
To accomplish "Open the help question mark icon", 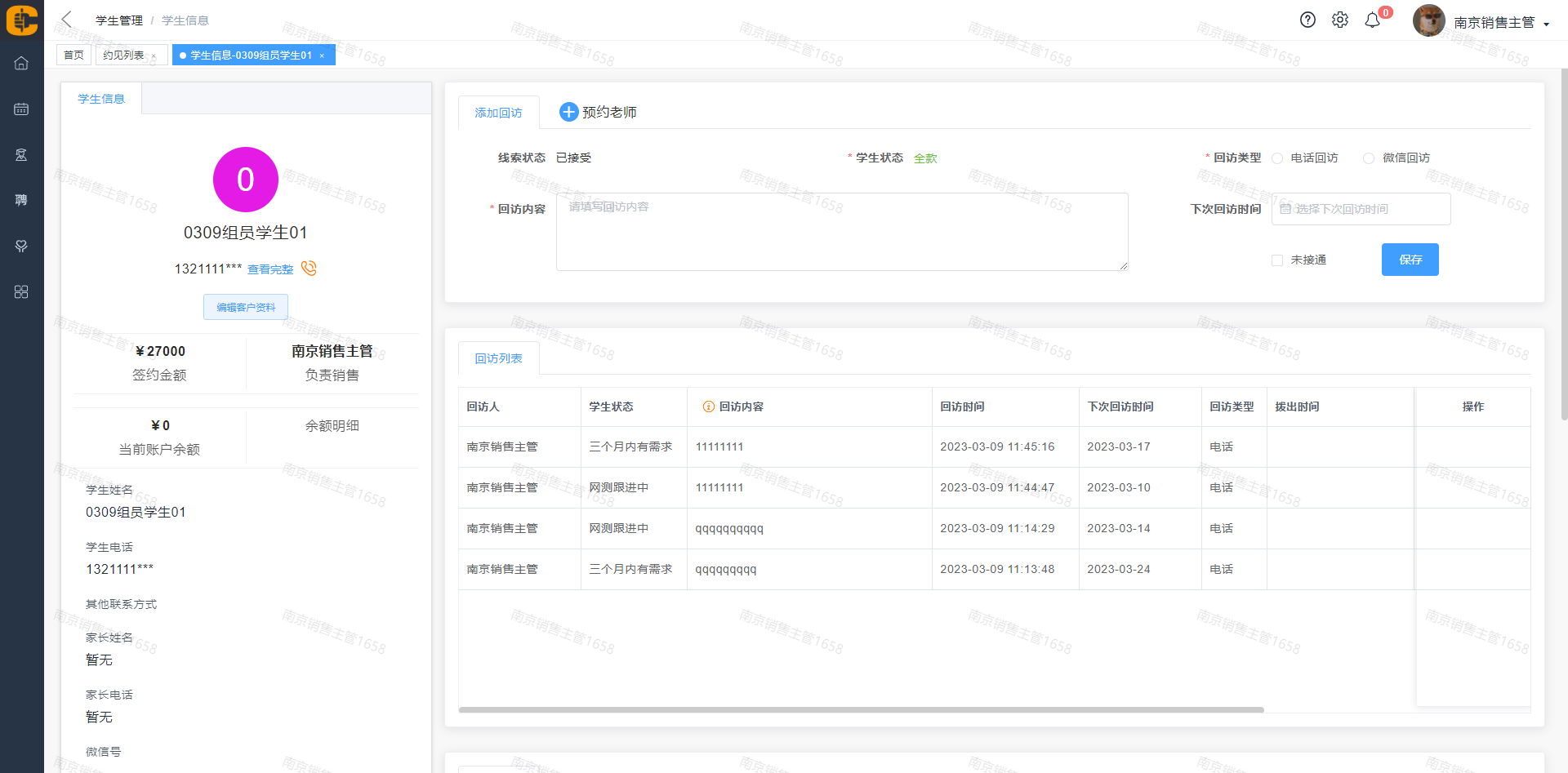I will coord(1307,20).
